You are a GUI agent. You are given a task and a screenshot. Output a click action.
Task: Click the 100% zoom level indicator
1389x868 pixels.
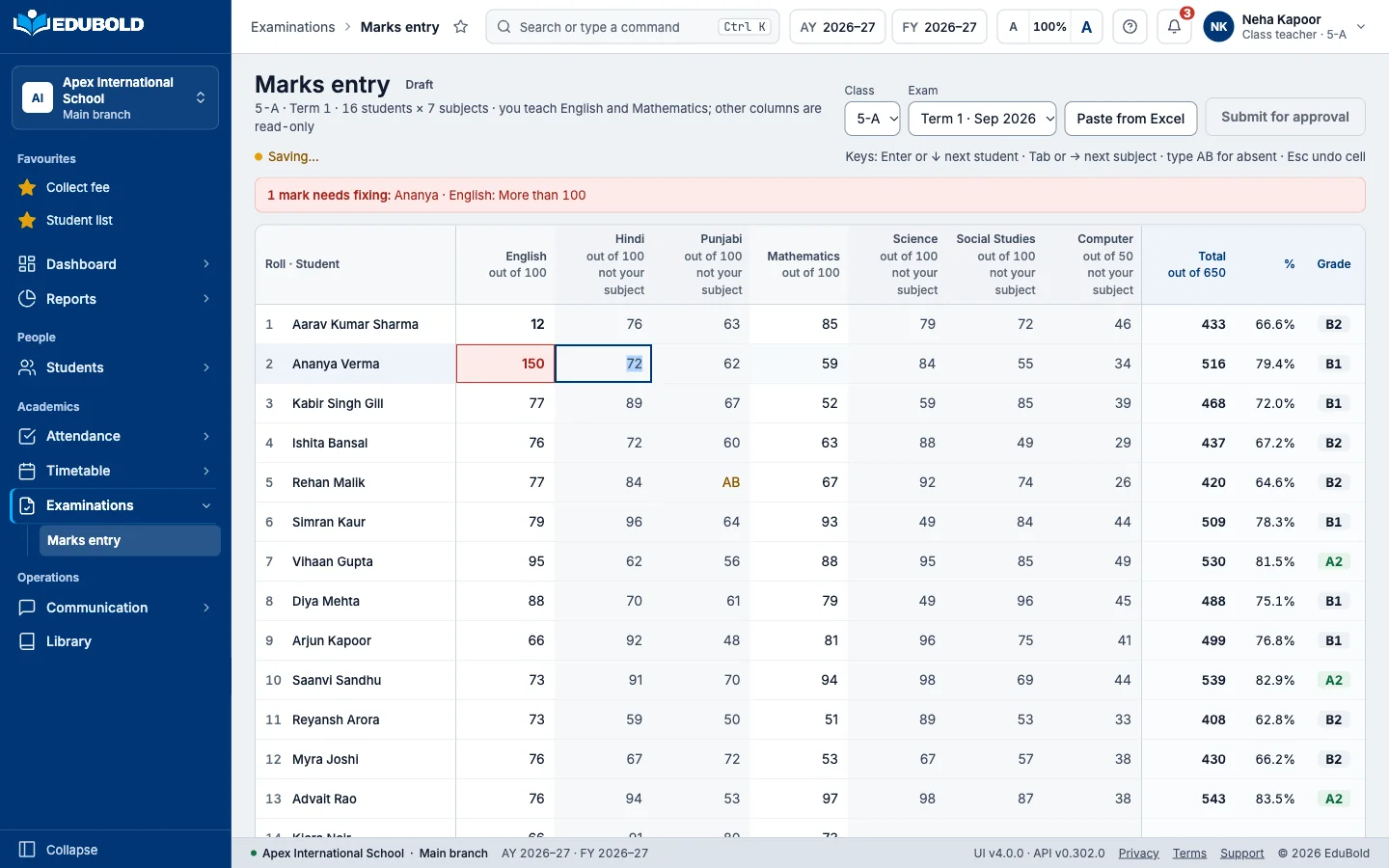point(1049,27)
